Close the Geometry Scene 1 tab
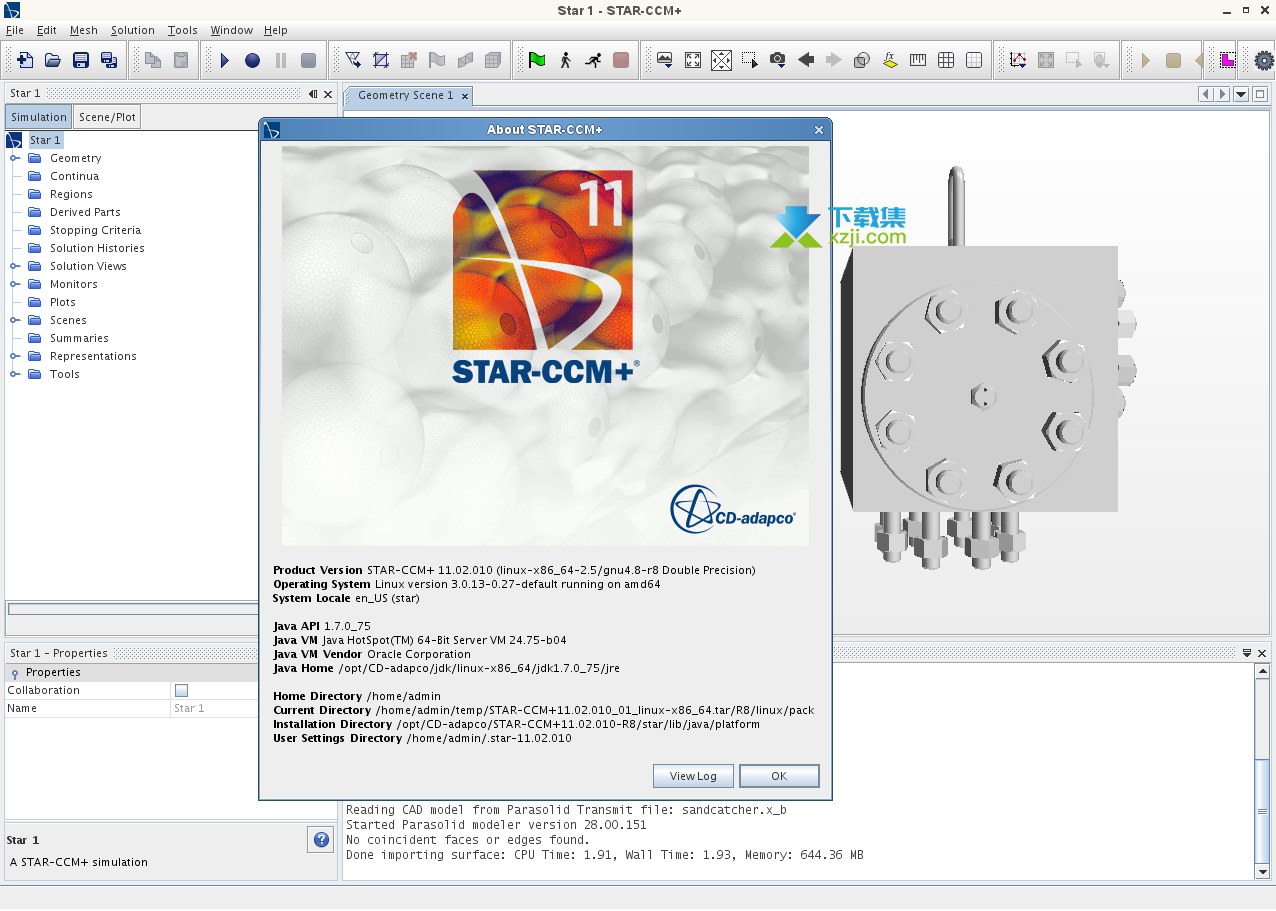The image size is (1276, 911). [x=465, y=96]
